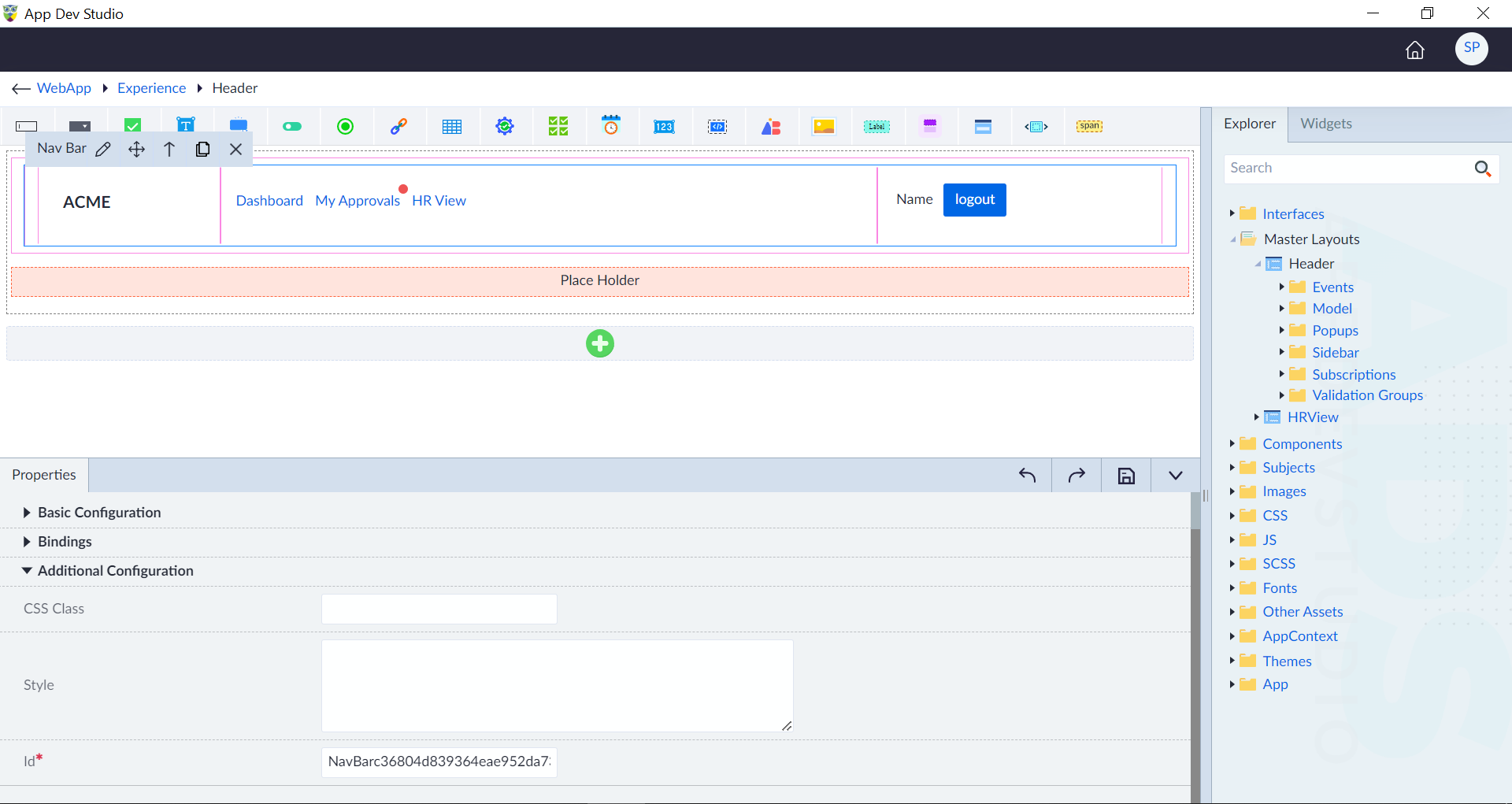Undo the last change
The width and height of the screenshot is (1512, 804).
click(x=1027, y=475)
